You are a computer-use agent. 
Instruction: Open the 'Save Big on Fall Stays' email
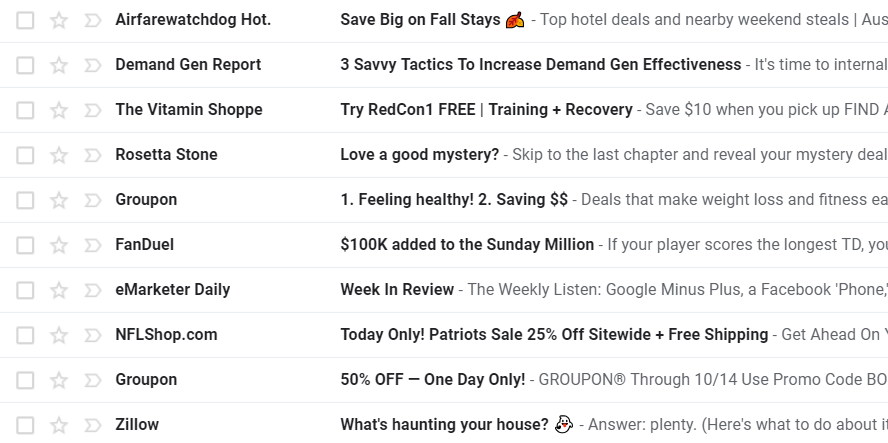[420, 20]
